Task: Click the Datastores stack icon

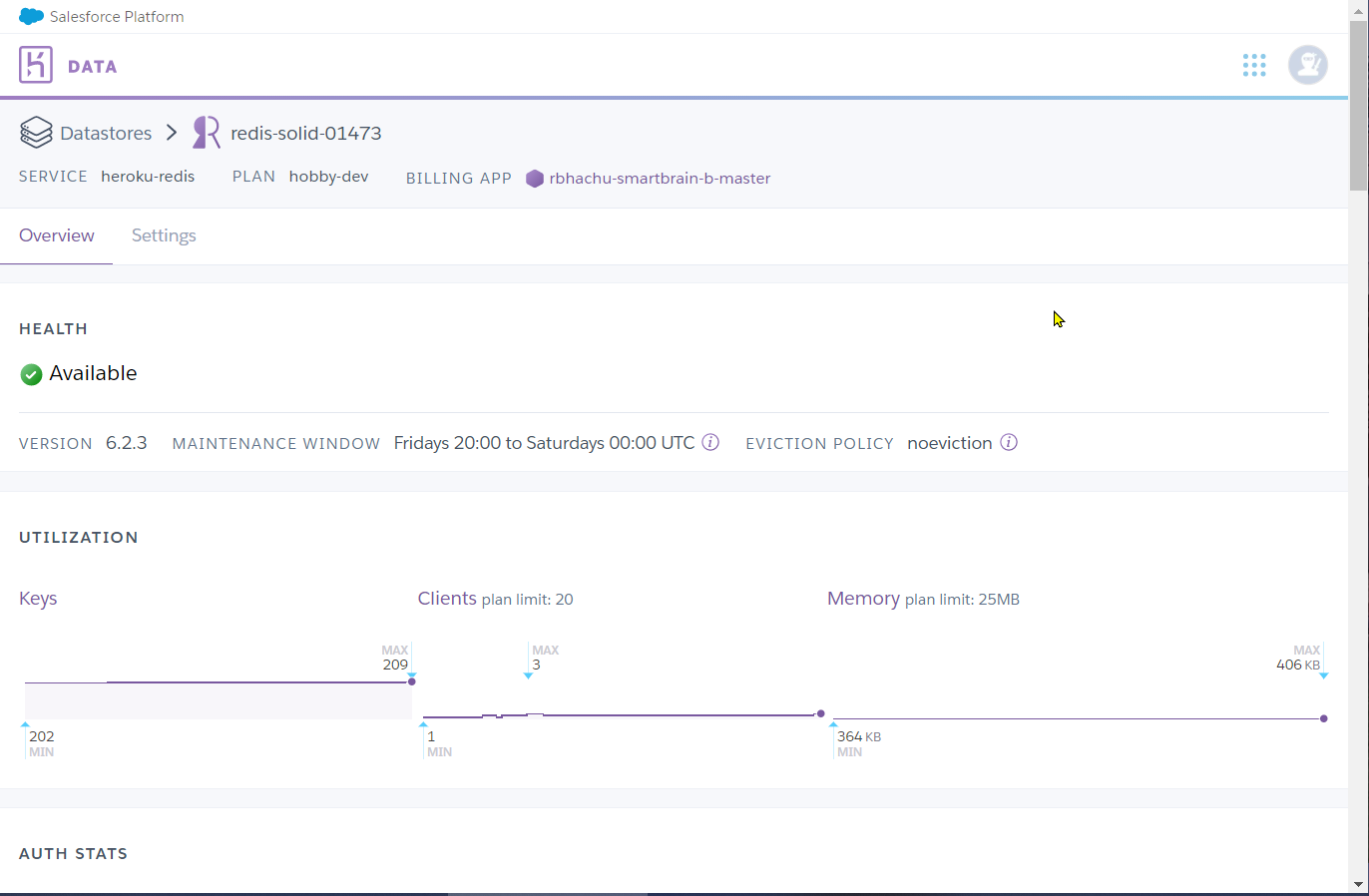Action: (36, 133)
